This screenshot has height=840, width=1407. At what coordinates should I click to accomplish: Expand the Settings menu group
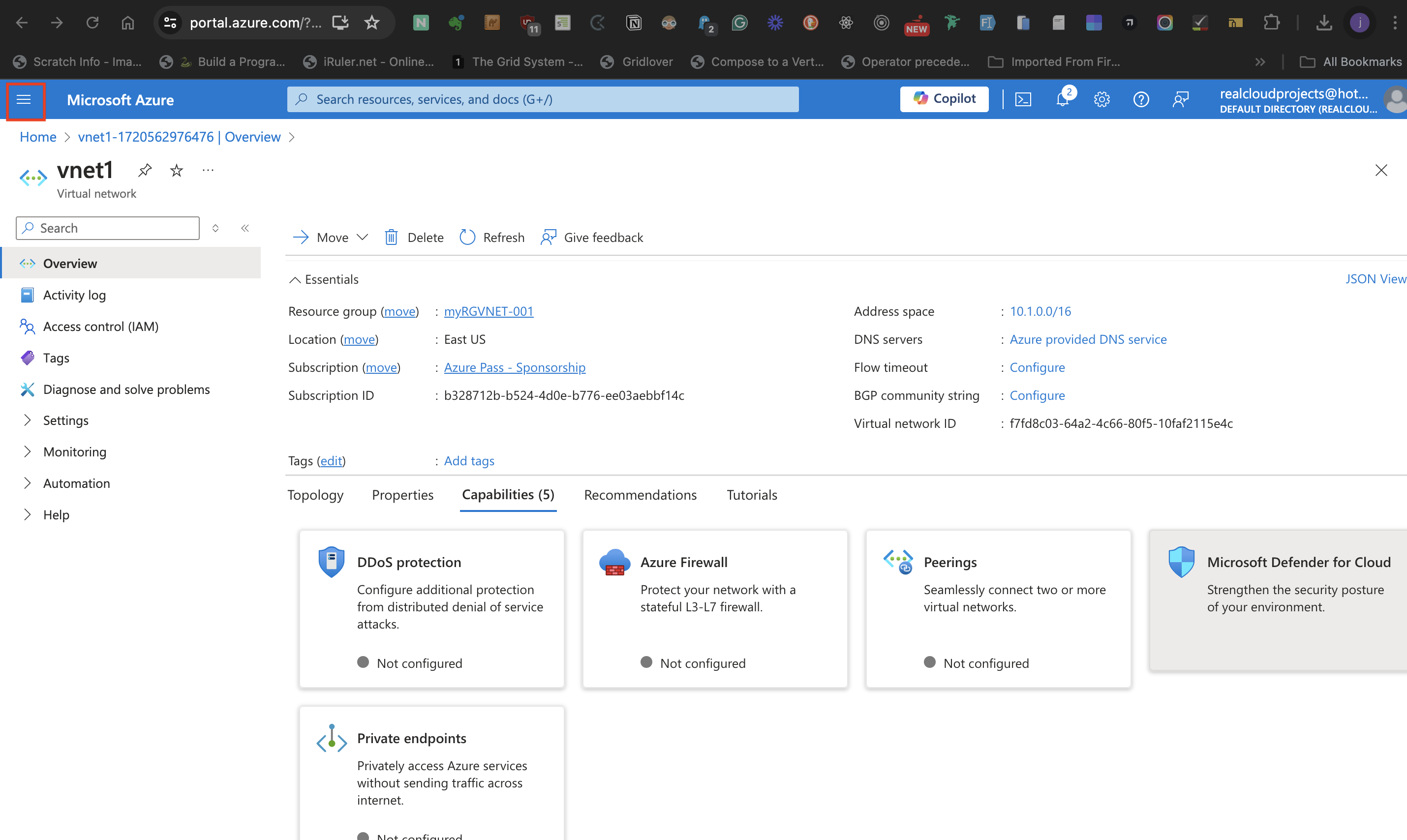27,420
